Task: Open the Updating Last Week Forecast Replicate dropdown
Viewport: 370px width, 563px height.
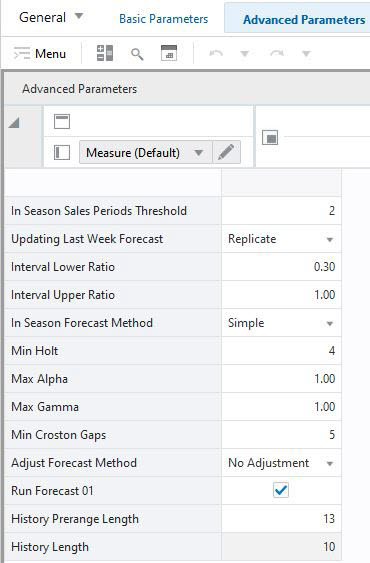Action: (x=281, y=239)
